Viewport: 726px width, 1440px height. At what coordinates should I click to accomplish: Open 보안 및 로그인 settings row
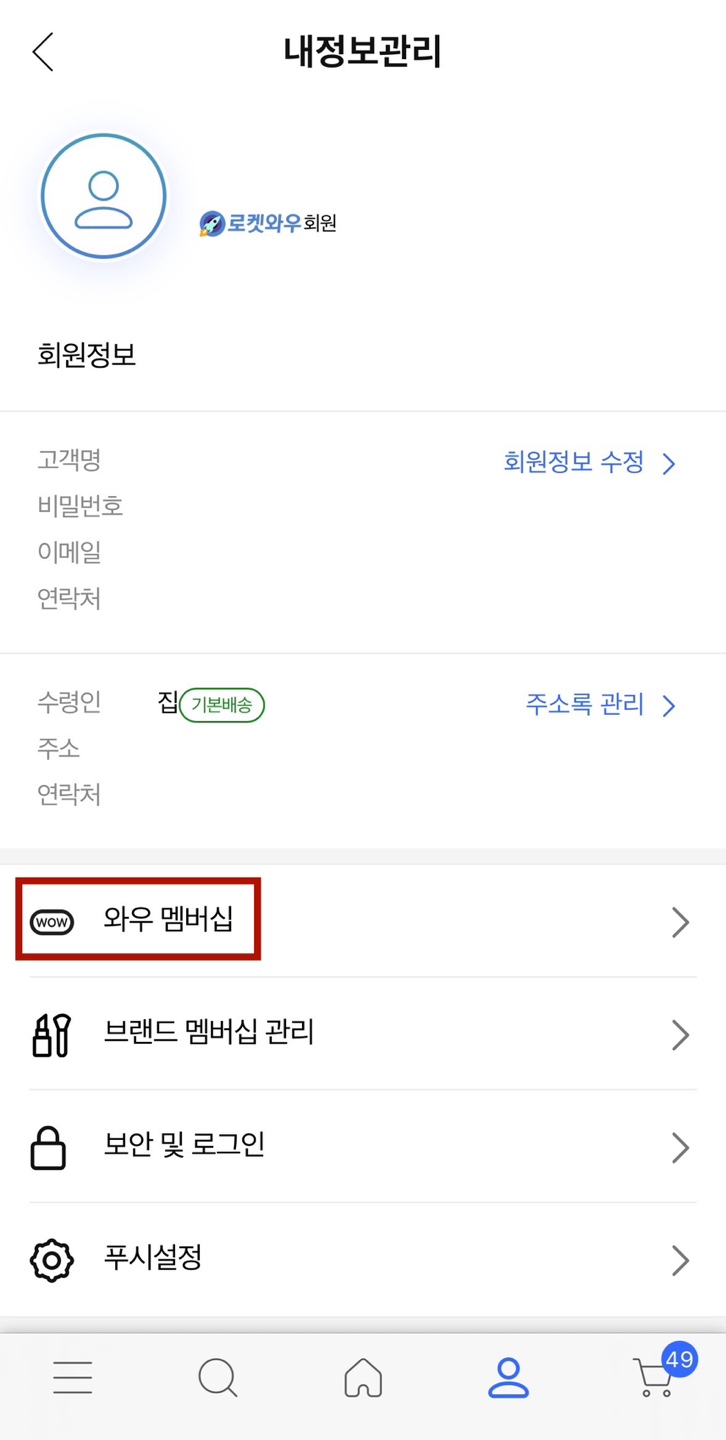point(680,1147)
